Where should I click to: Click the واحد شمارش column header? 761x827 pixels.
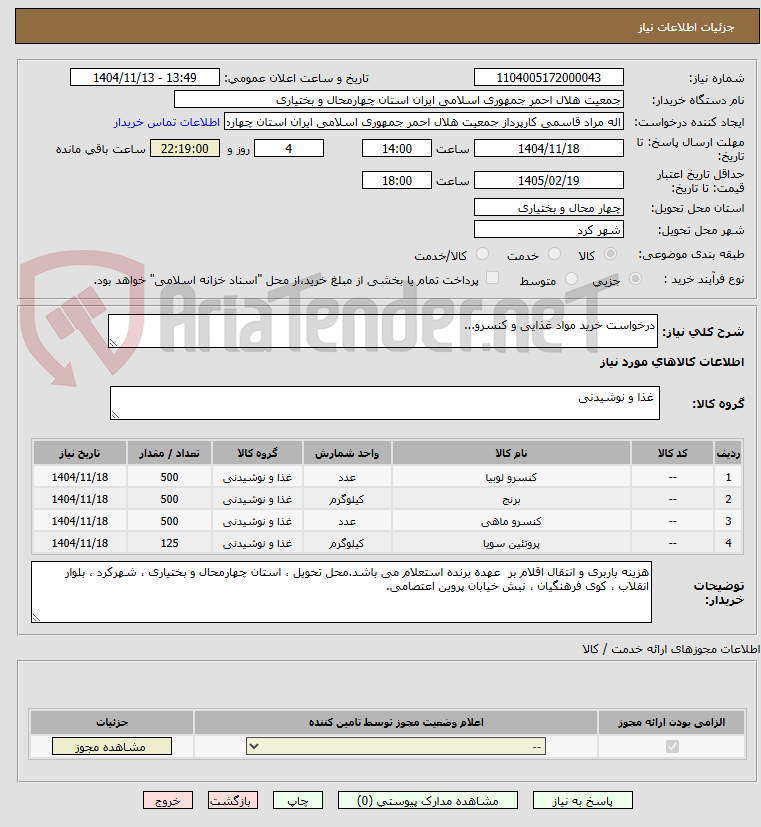tap(347, 453)
